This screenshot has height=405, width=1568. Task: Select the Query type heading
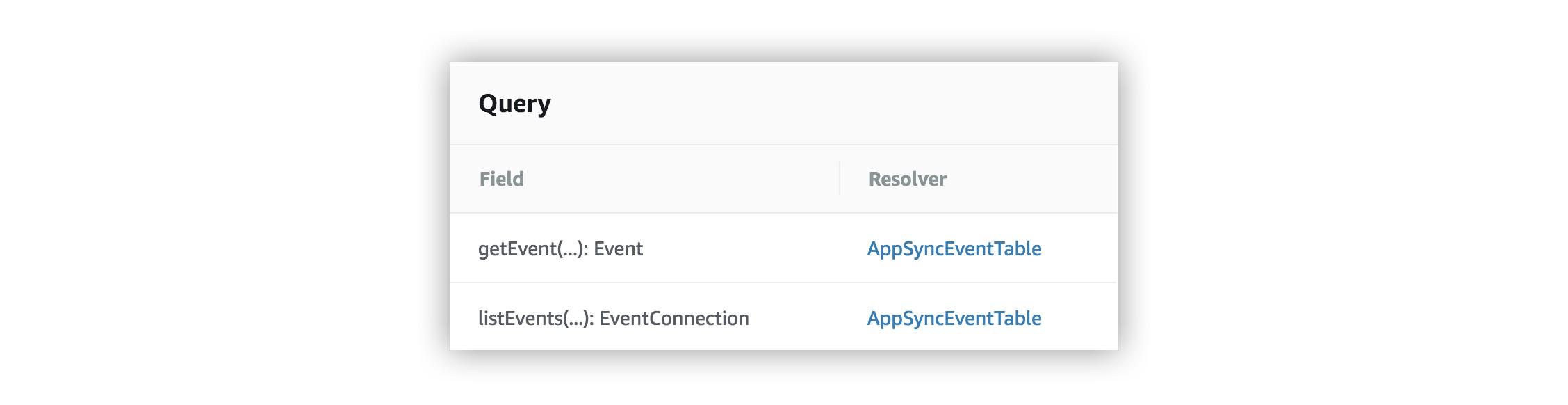pyautogui.click(x=514, y=104)
